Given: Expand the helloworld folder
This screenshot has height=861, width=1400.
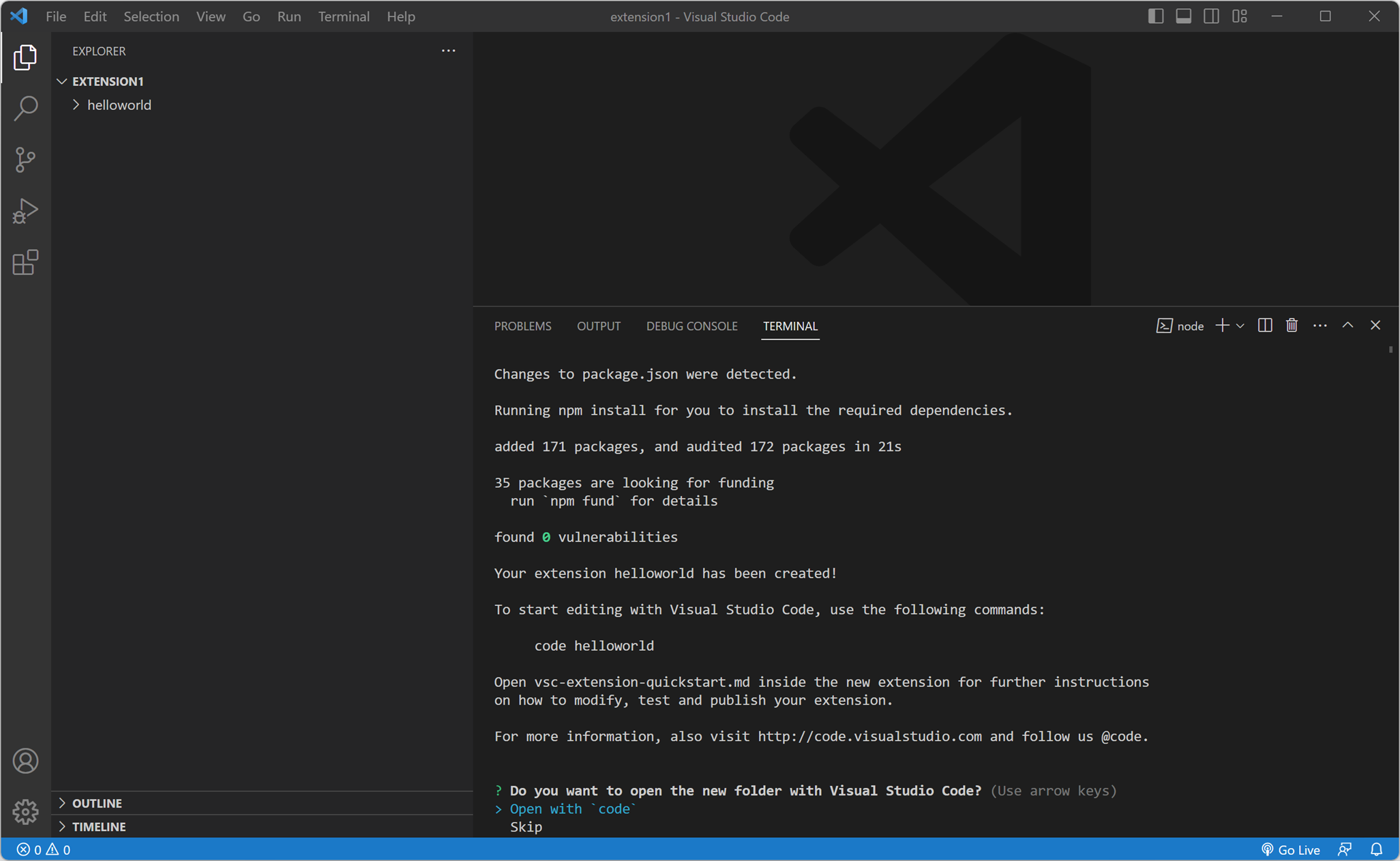Looking at the screenshot, I should (119, 105).
